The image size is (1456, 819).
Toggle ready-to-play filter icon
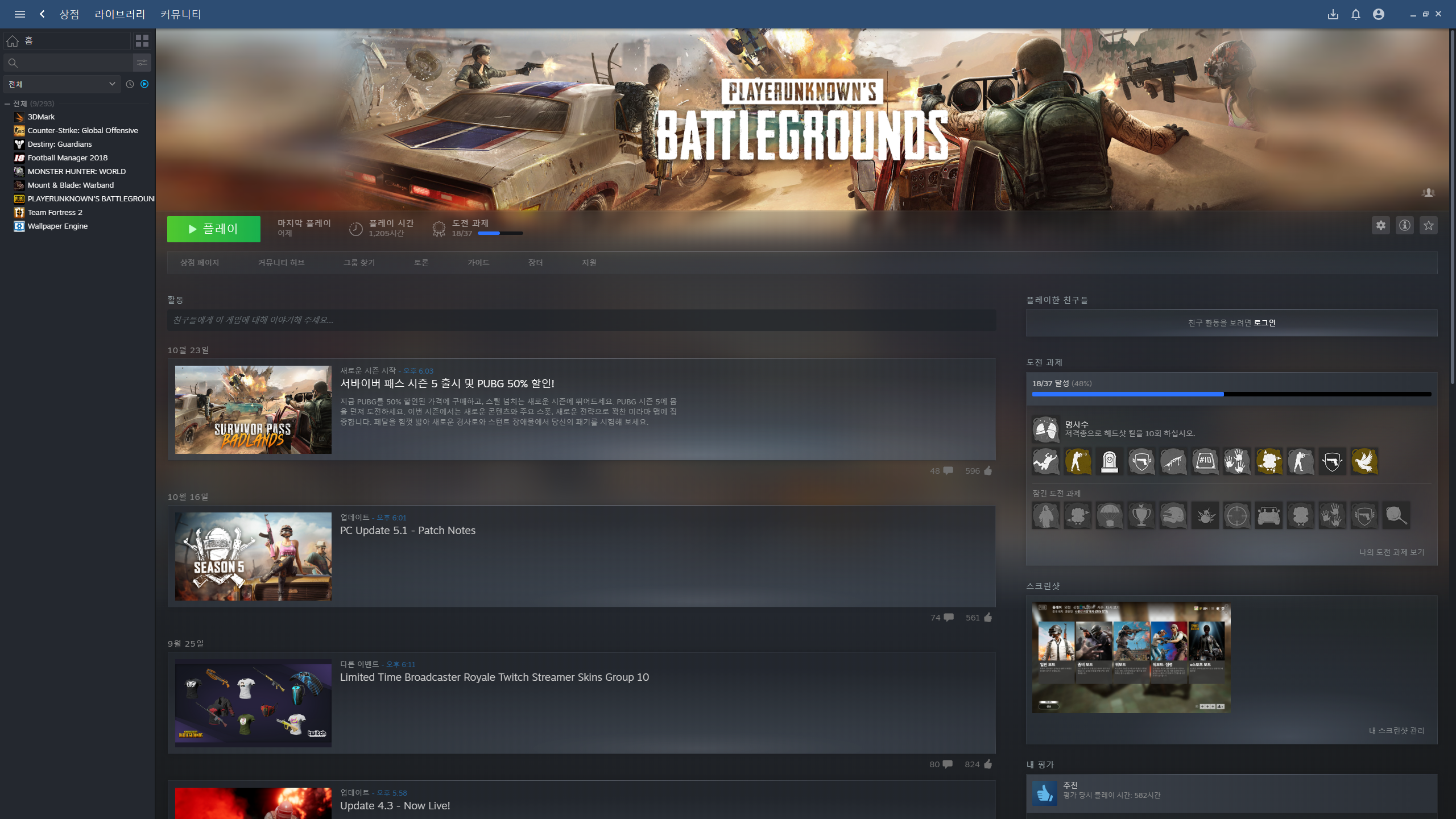pos(144,84)
